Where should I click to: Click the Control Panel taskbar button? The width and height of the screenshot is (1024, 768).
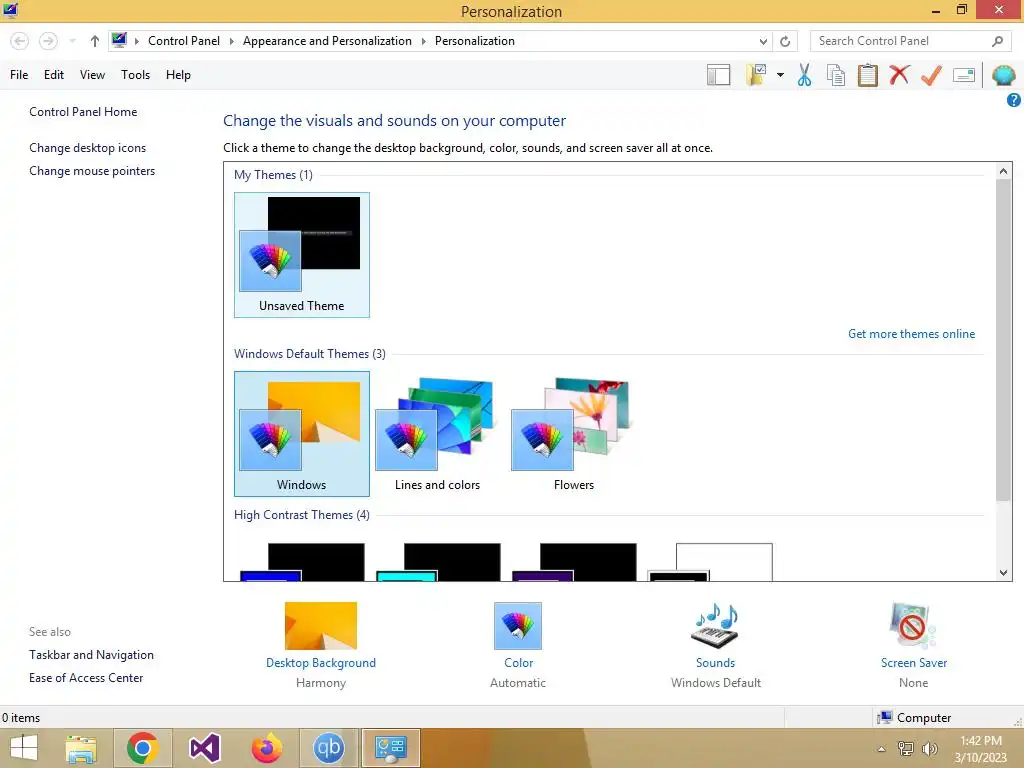[x=391, y=748]
